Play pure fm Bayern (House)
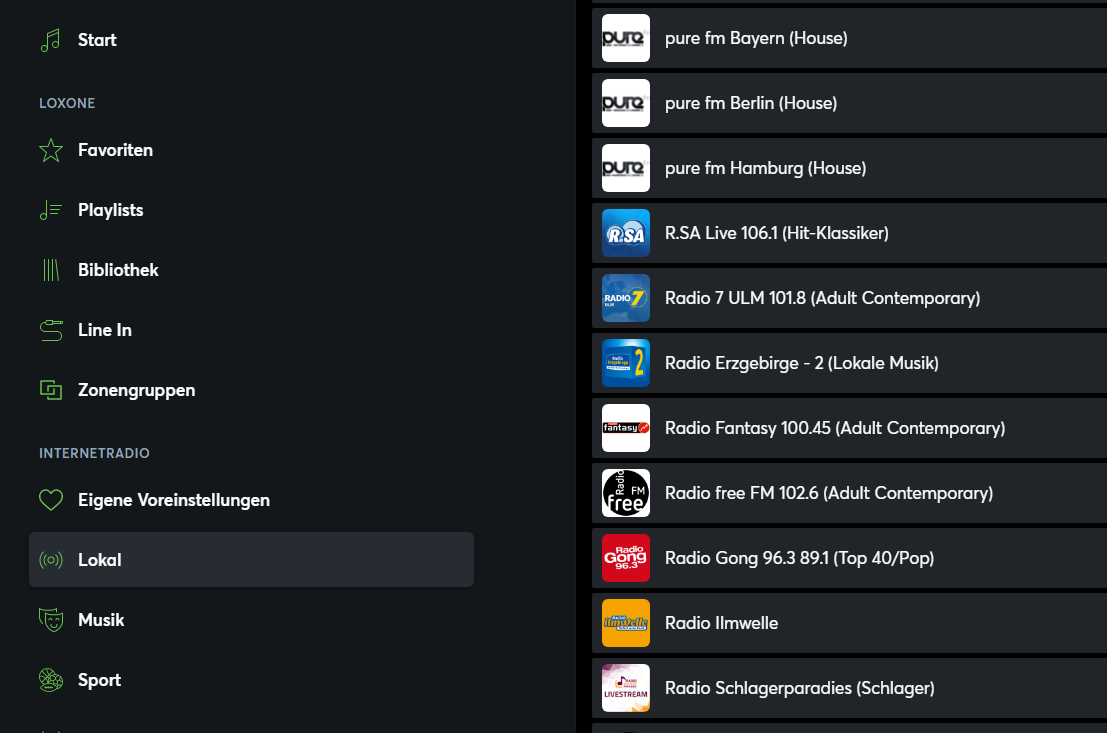The image size is (1107, 733). [849, 38]
